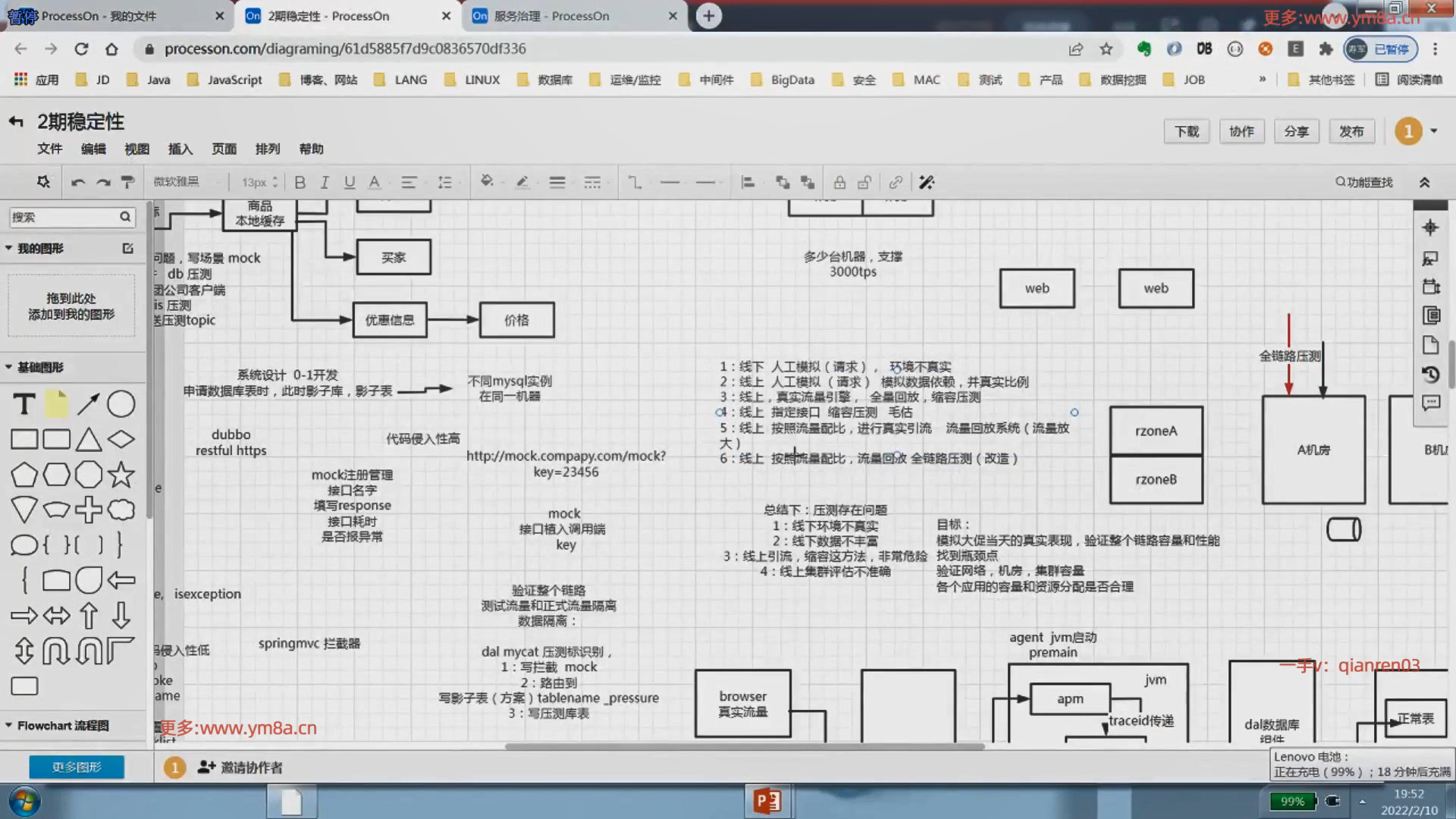This screenshot has width=1456, height=819.
Task: Toggle italic text formatting
Action: click(x=325, y=182)
